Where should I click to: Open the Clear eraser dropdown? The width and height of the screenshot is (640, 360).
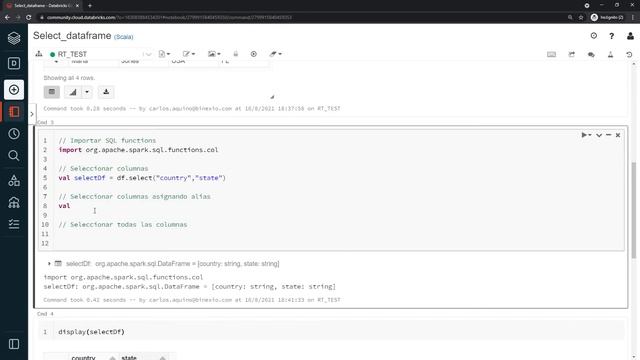coord(276,54)
